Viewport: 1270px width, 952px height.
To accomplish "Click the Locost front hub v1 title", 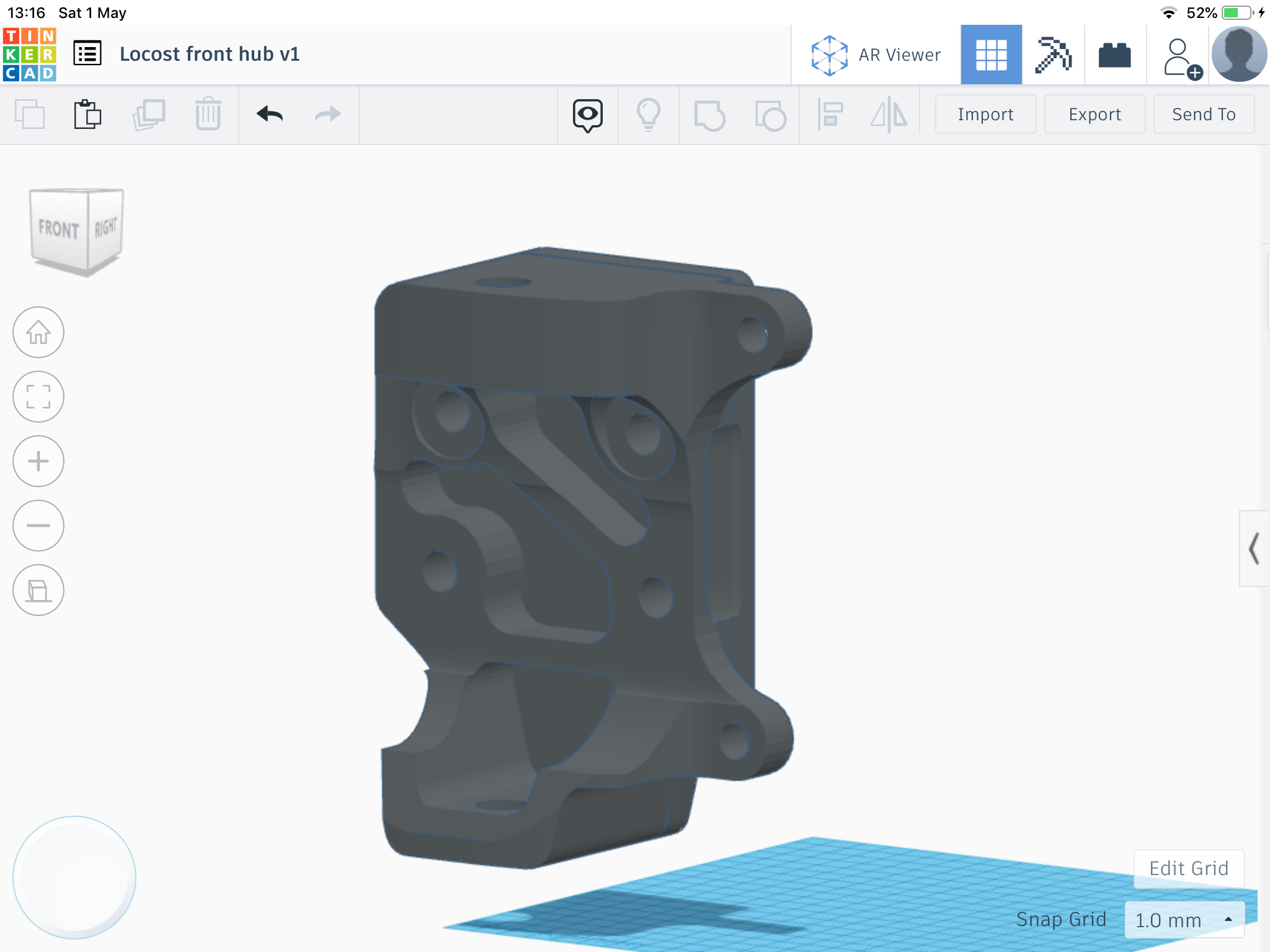I will [x=210, y=54].
